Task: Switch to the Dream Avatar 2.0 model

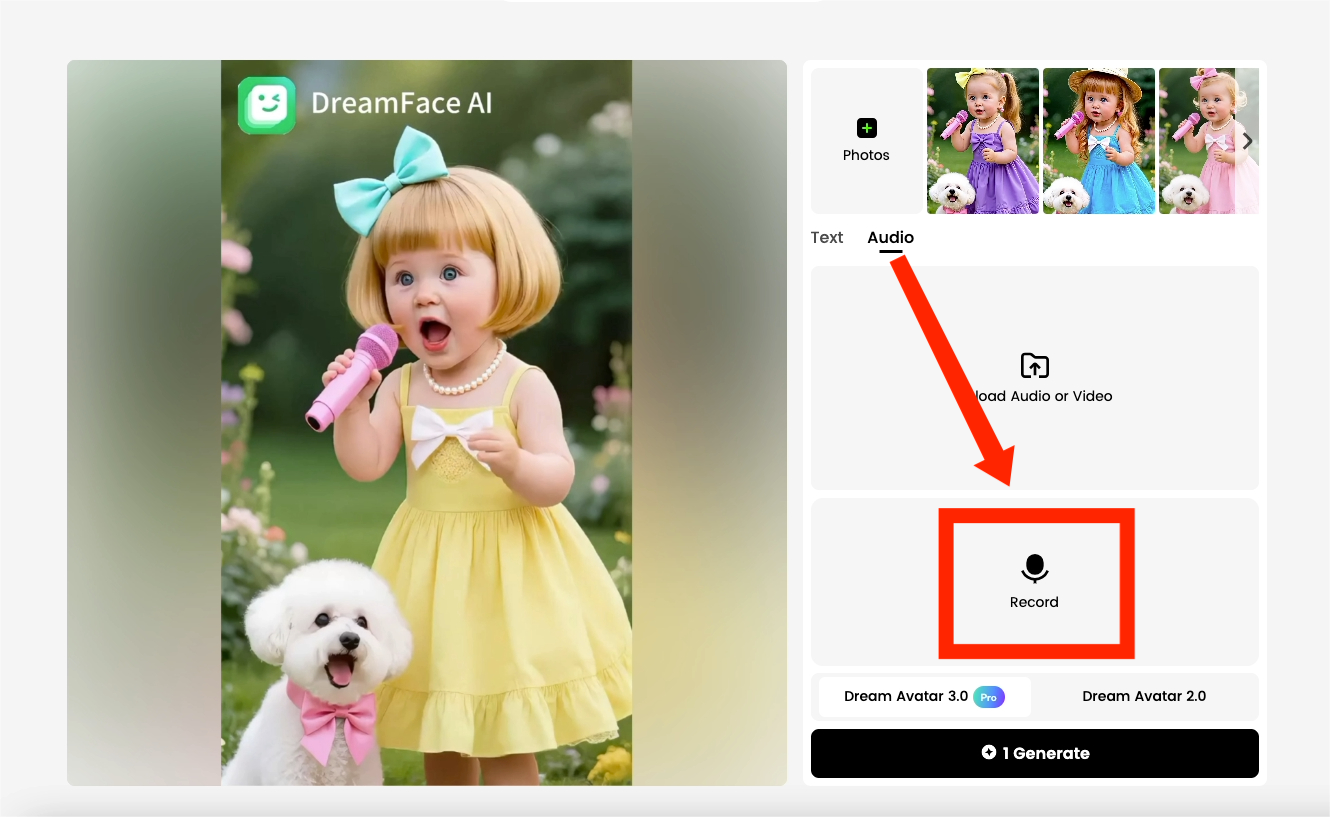Action: coord(1144,697)
